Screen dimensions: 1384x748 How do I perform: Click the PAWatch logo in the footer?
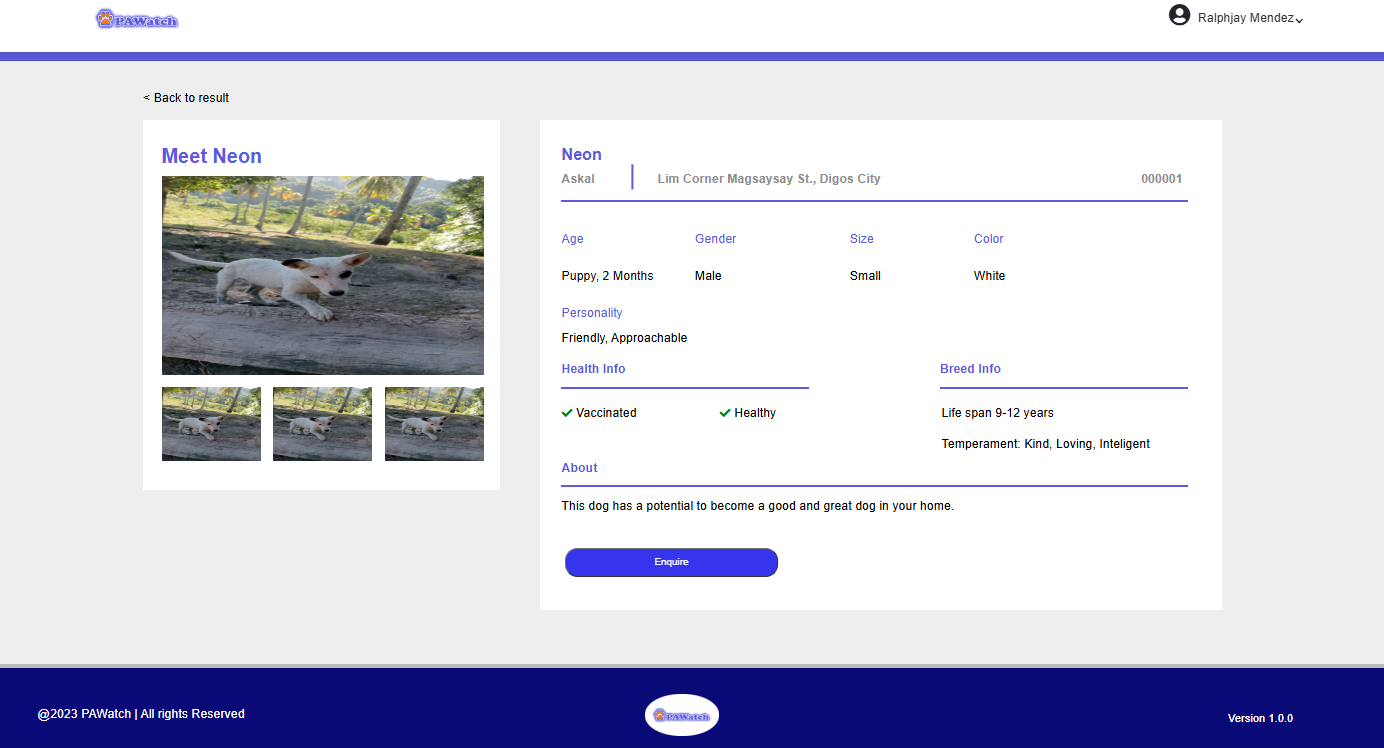point(682,715)
